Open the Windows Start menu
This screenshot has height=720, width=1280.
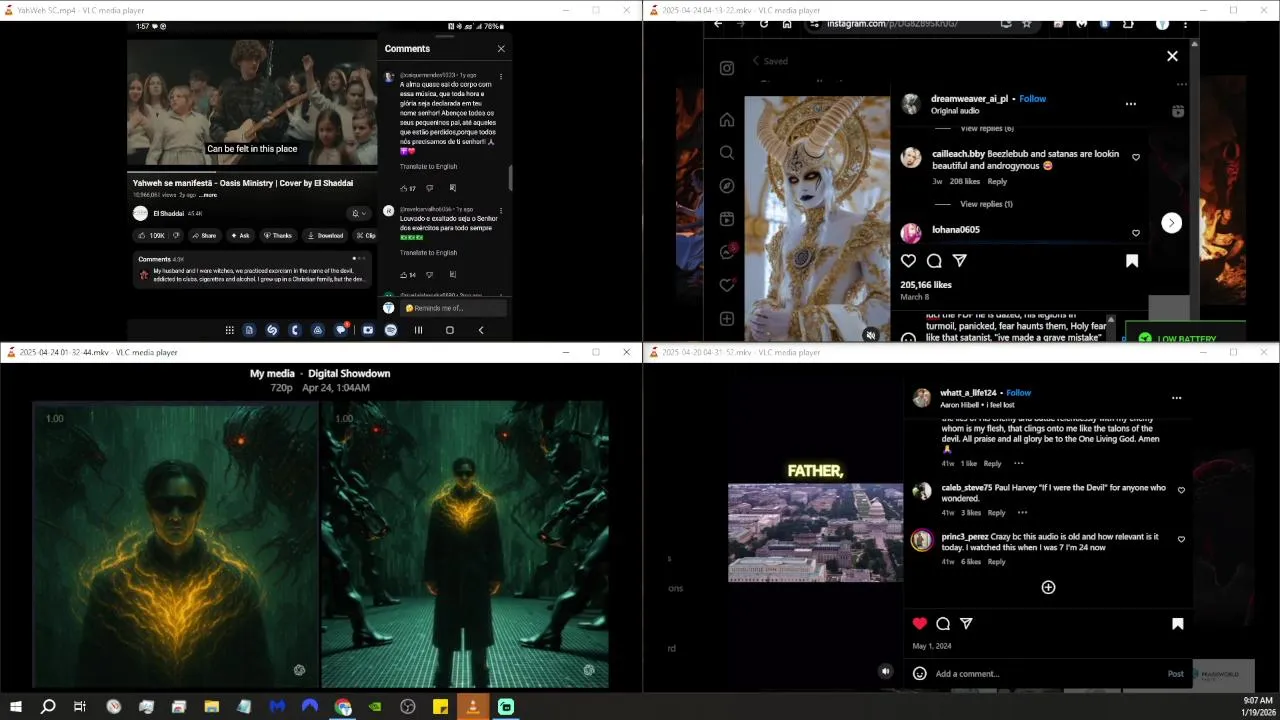[16, 706]
